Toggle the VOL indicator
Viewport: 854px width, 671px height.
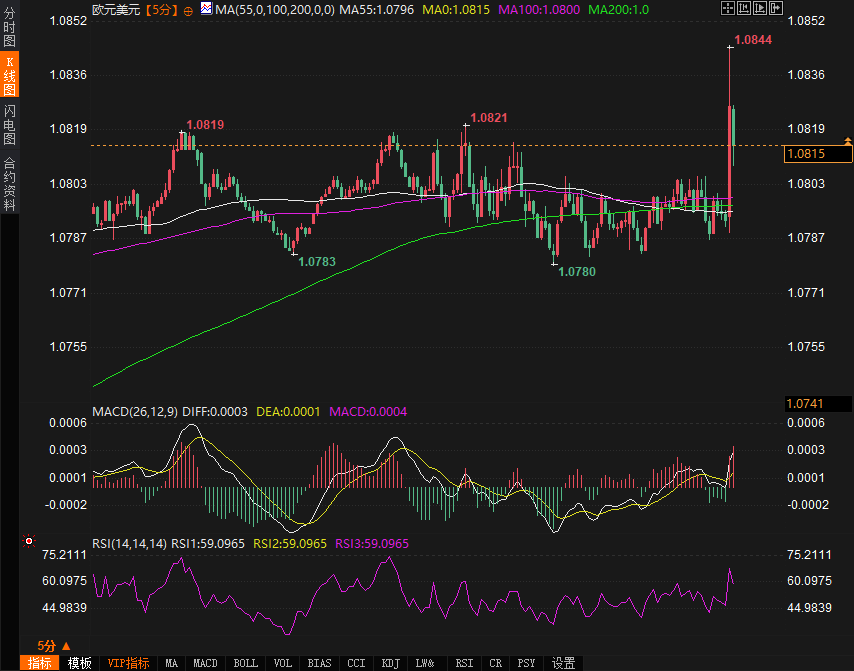283,663
